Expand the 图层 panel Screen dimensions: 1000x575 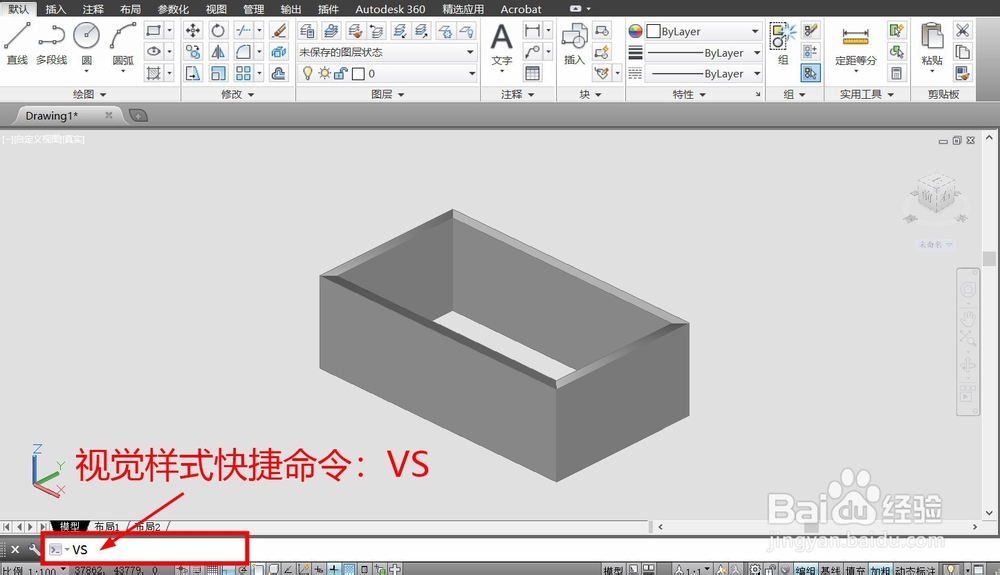point(388,94)
